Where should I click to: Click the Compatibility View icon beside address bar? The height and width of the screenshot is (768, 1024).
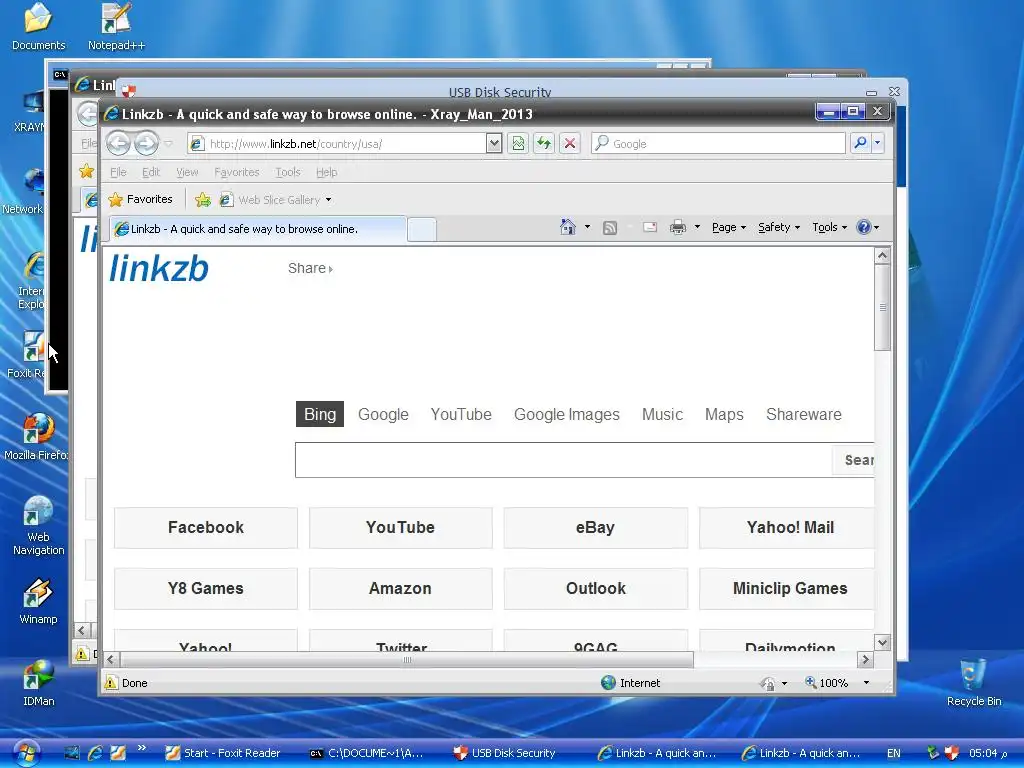pyautogui.click(x=519, y=143)
